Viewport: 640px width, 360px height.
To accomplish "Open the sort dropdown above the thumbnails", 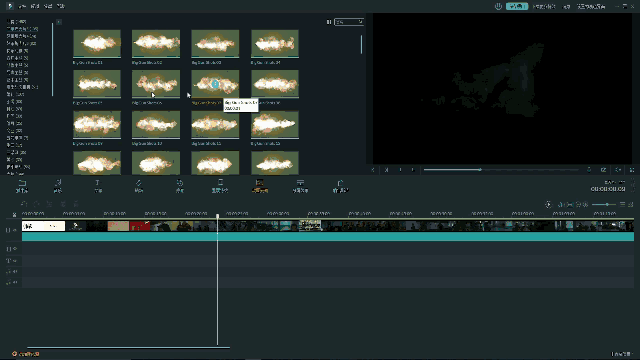I will point(349,22).
